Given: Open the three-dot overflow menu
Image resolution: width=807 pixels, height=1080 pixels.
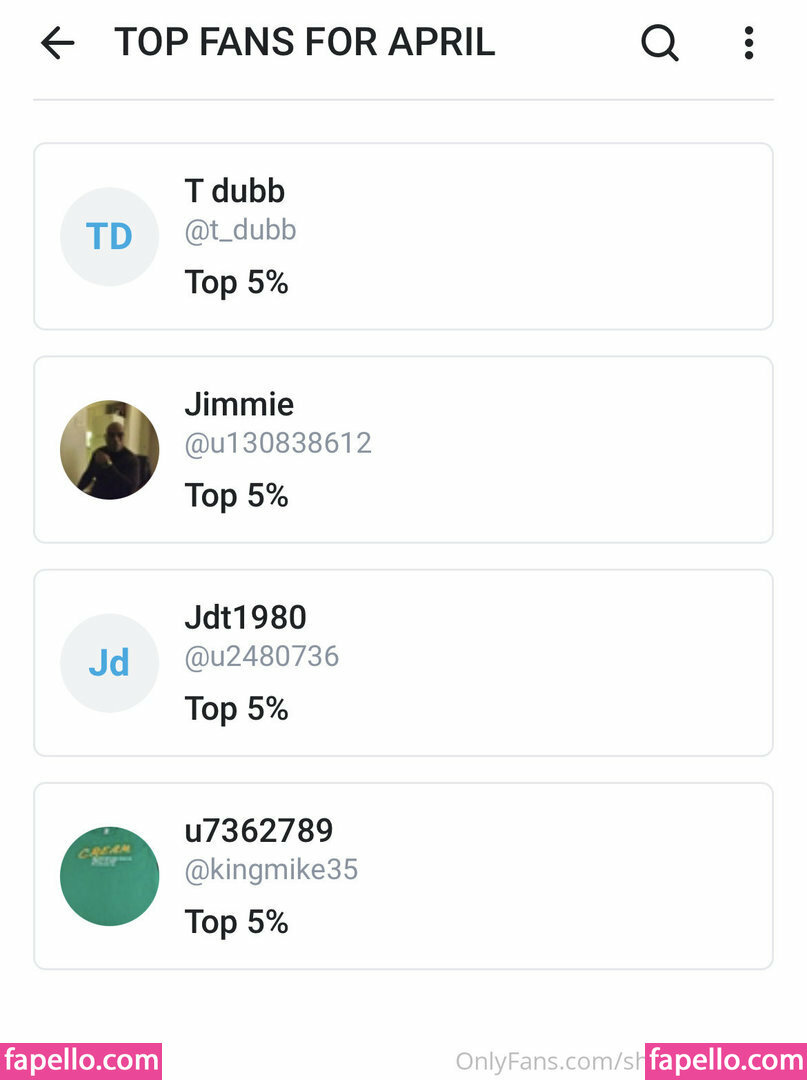Looking at the screenshot, I should 749,43.
